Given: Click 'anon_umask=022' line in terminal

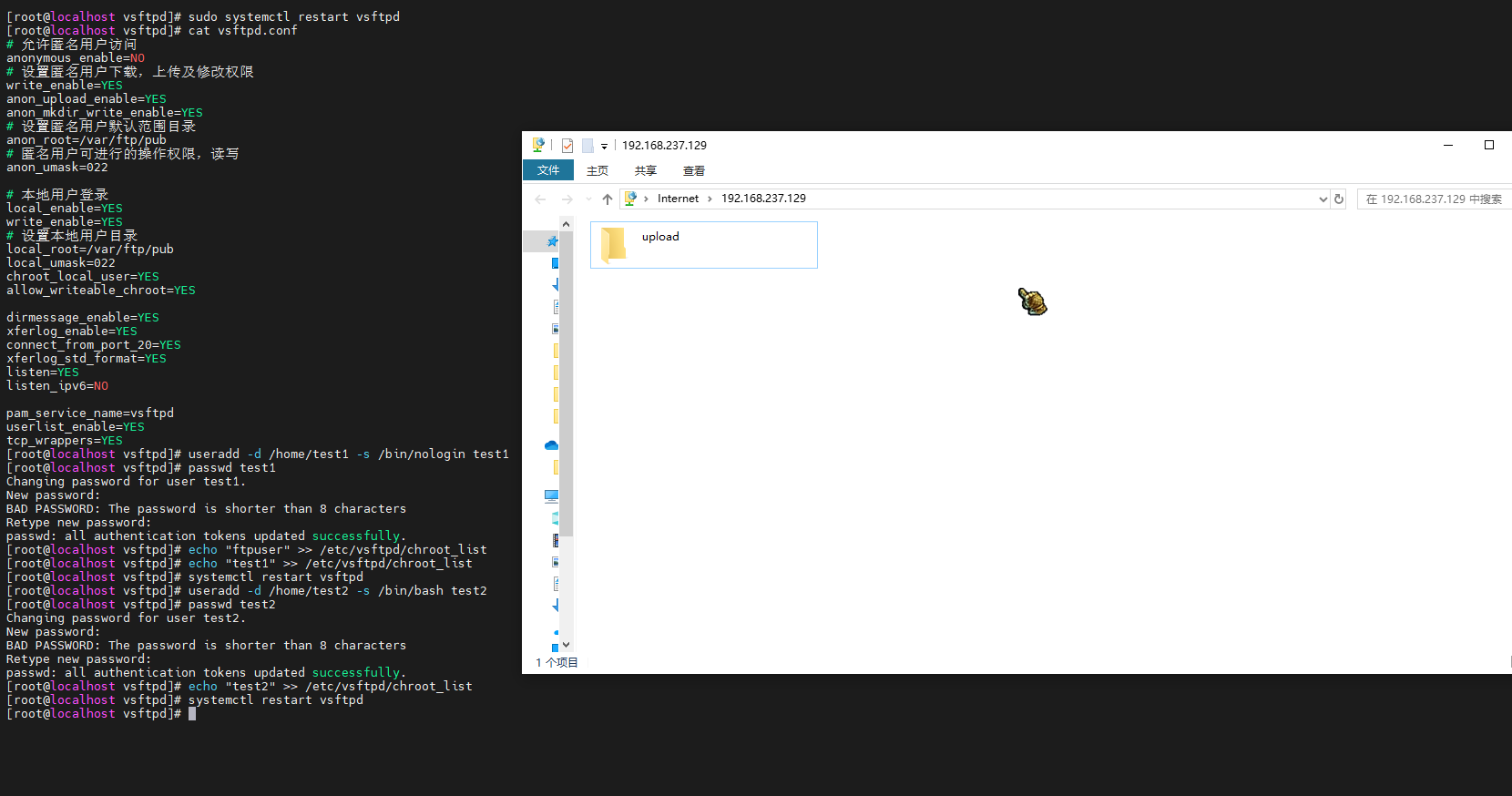Looking at the screenshot, I should coord(57,168).
